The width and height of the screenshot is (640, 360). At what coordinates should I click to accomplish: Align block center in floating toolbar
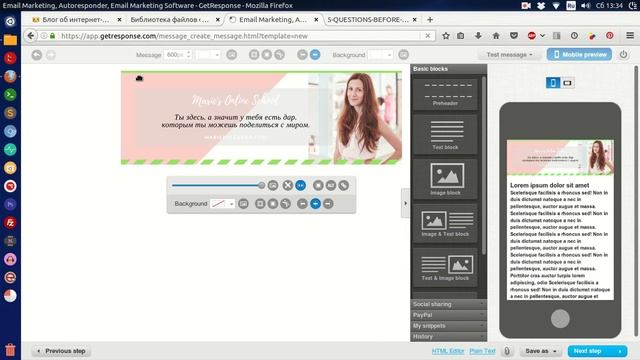[315, 204]
